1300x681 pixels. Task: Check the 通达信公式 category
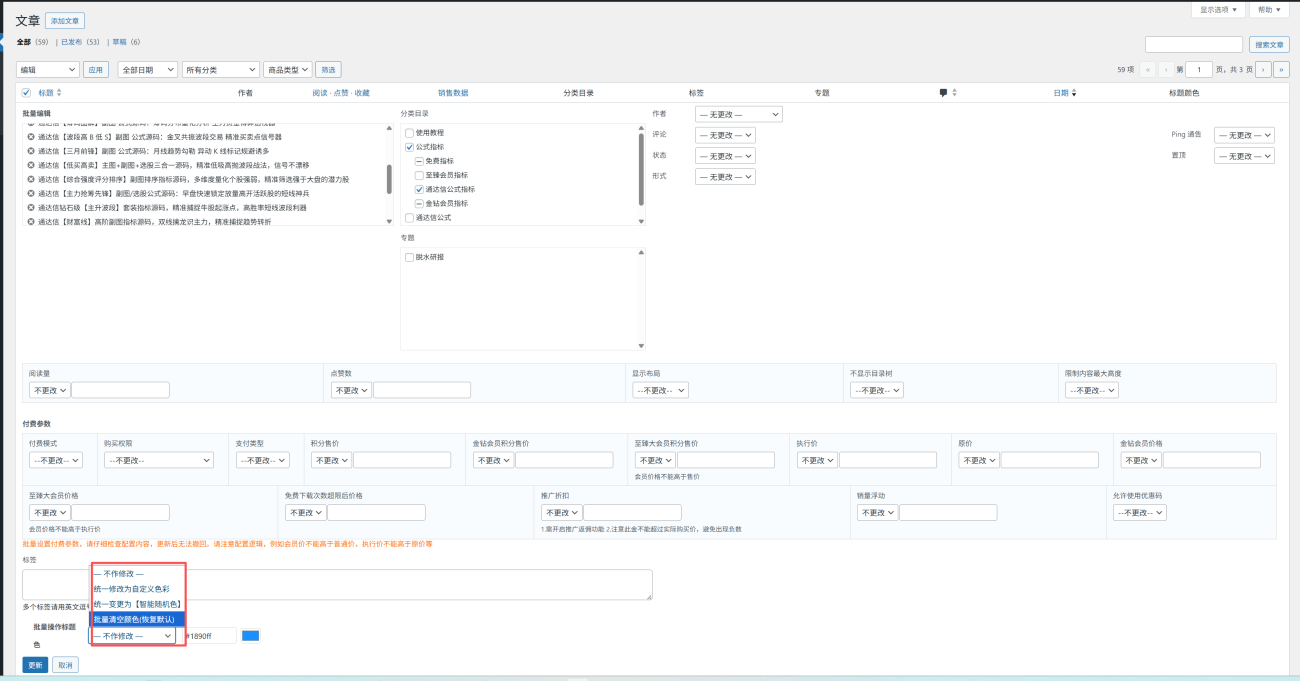(409, 217)
